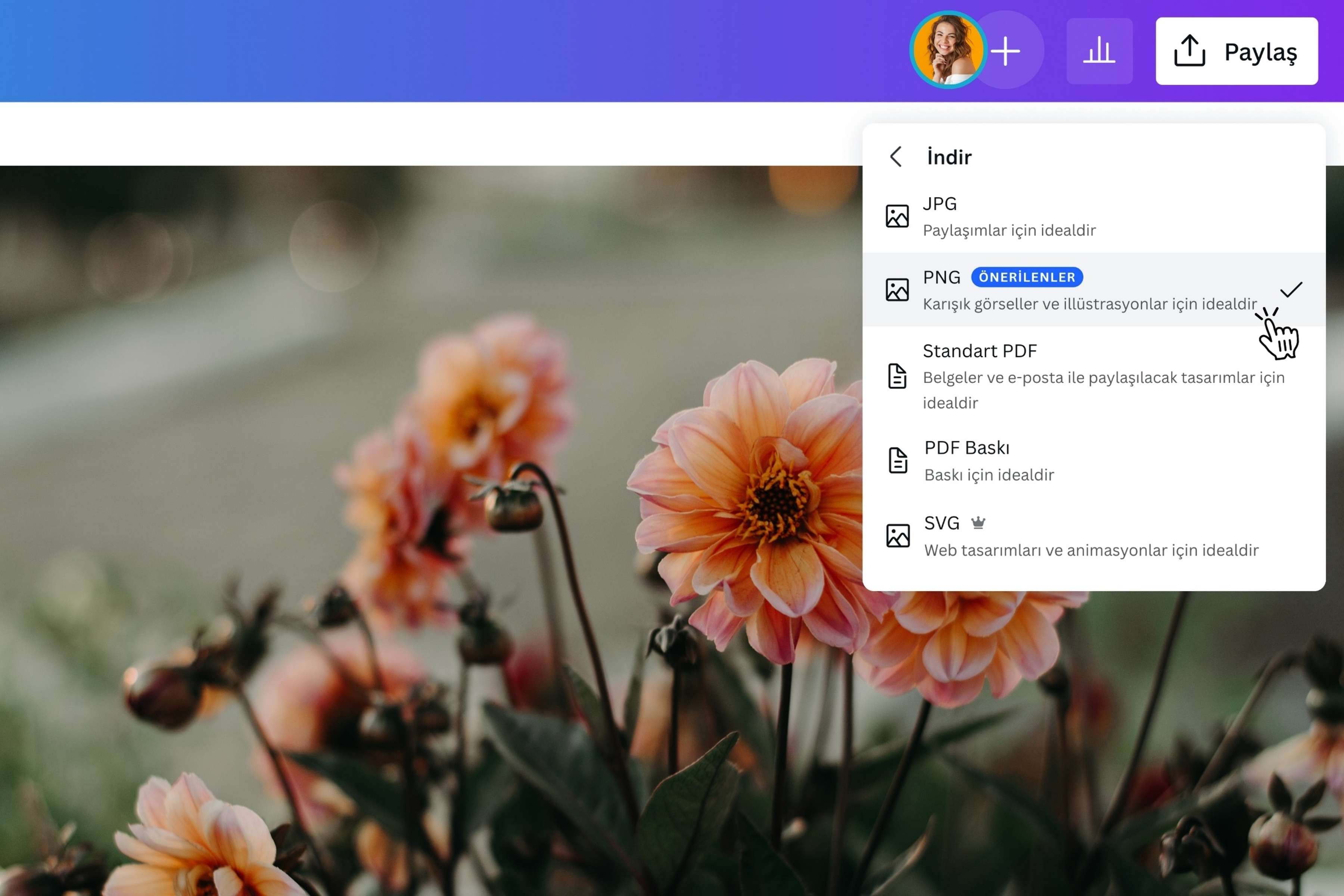Click the SVG image icon
This screenshot has height=896, width=1344.
pyautogui.click(x=898, y=536)
